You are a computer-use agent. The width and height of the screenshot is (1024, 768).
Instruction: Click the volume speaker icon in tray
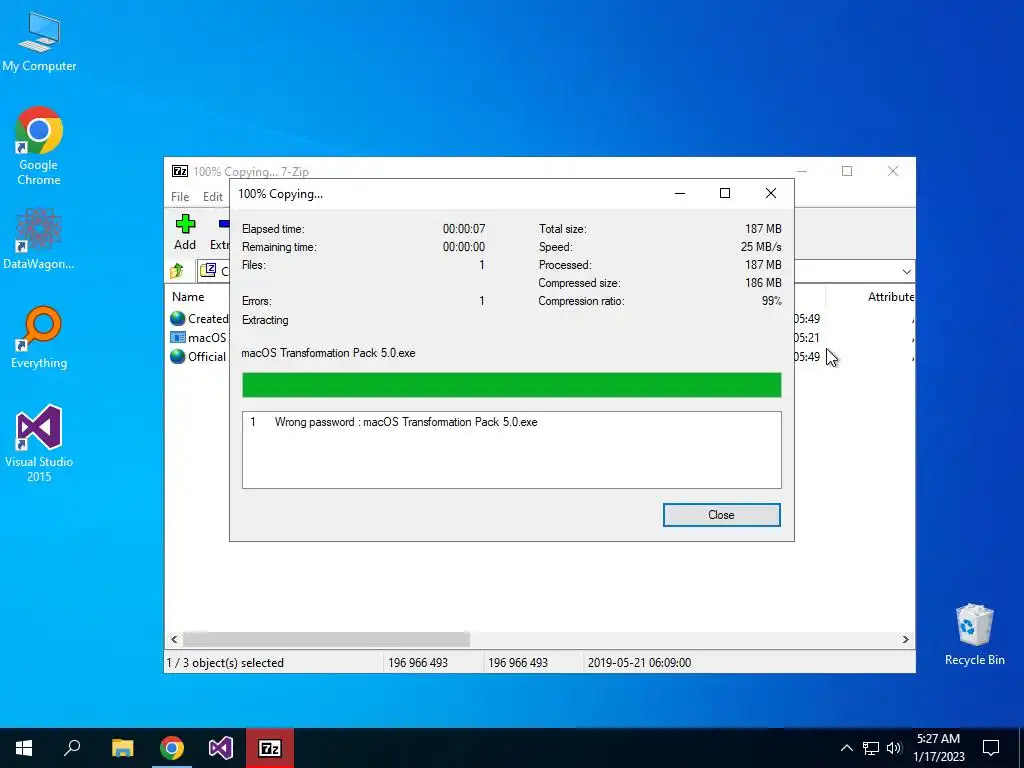coord(894,748)
